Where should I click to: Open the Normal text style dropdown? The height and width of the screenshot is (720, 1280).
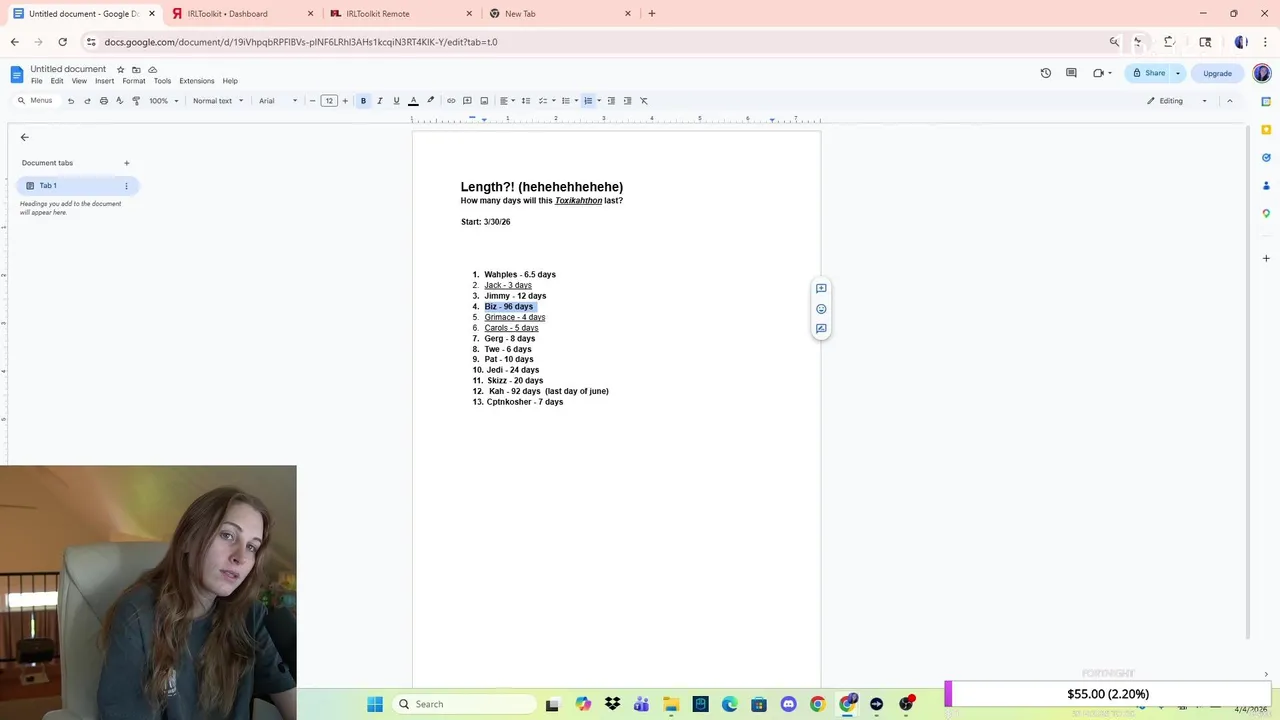pyautogui.click(x=218, y=101)
